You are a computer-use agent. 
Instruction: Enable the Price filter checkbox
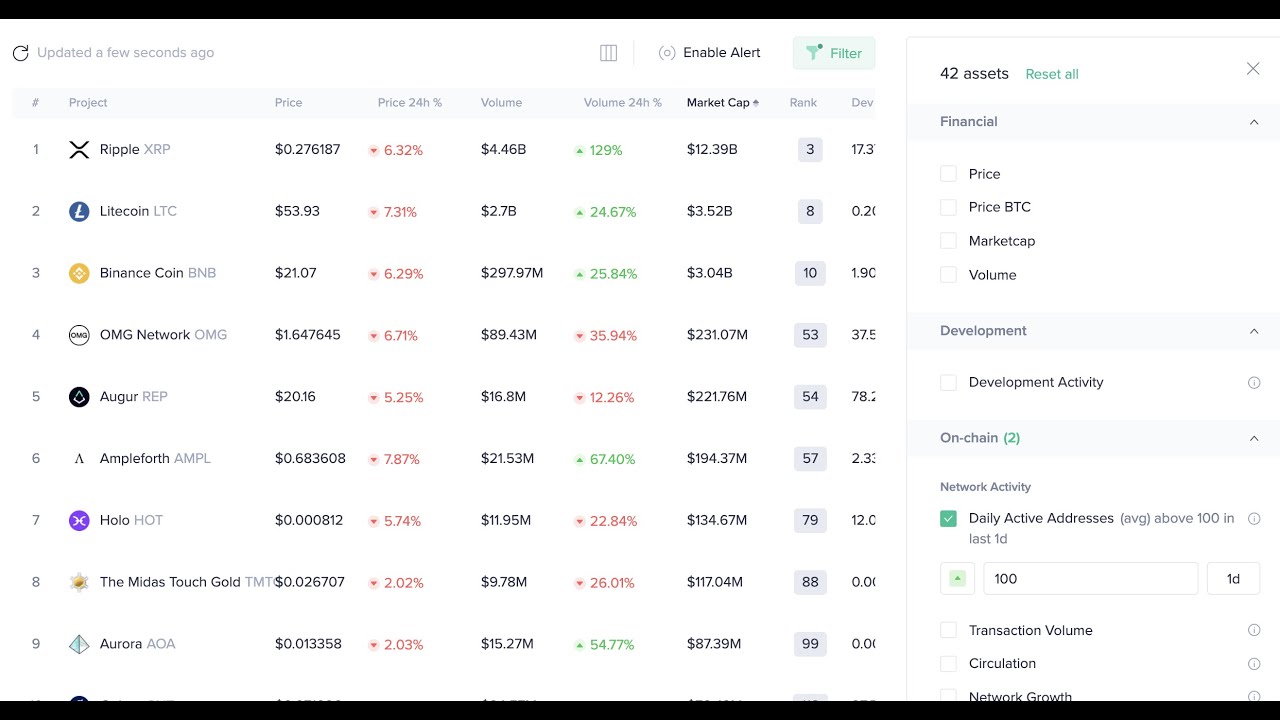[948, 174]
